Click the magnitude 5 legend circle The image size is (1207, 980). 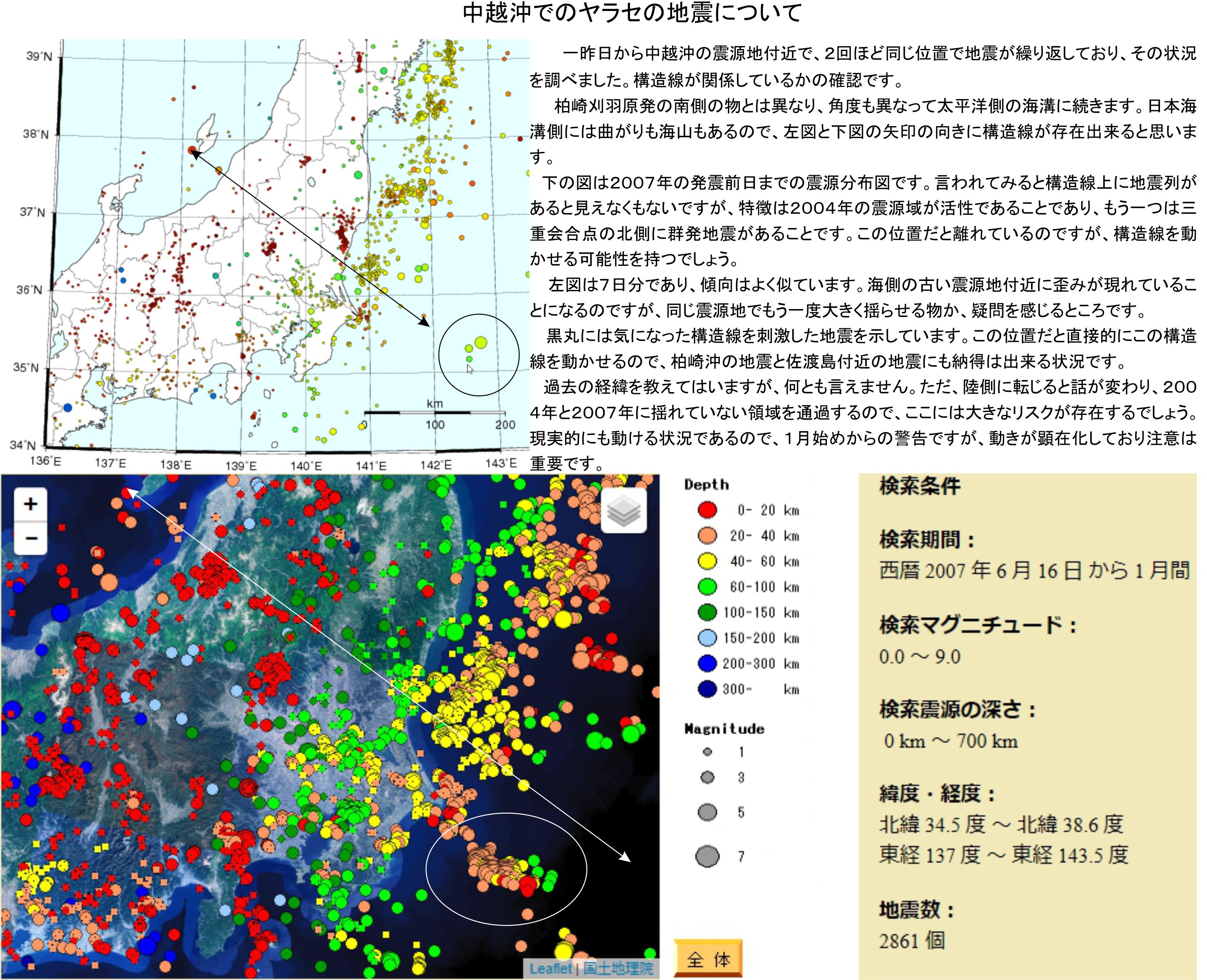coord(707,812)
